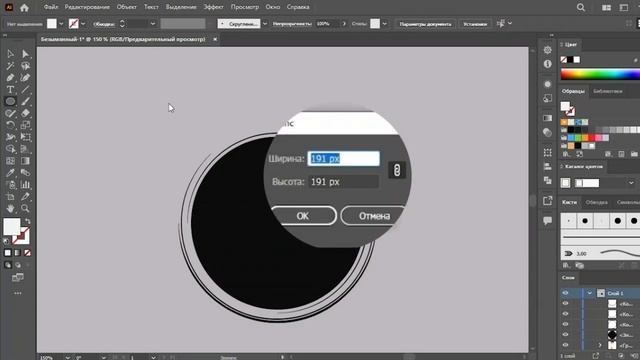Select the Selection arrow tool
The width and height of the screenshot is (640, 360).
(10, 54)
